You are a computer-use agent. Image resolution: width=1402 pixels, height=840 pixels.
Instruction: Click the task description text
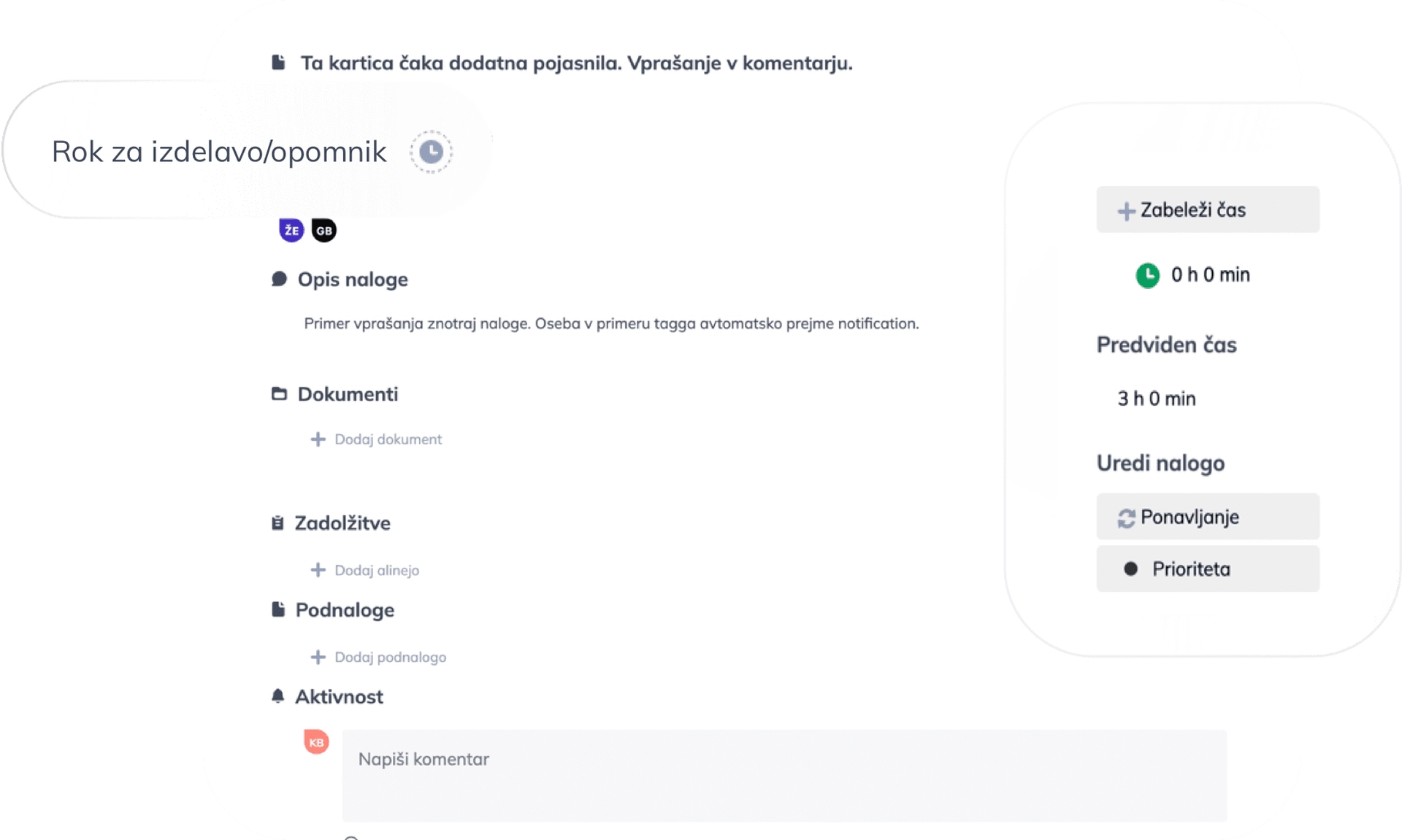pyautogui.click(x=611, y=323)
